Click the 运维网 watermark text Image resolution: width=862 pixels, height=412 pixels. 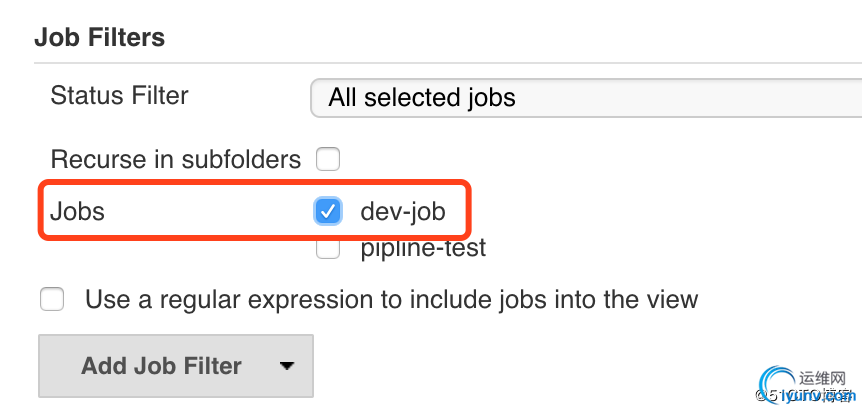click(x=821, y=378)
